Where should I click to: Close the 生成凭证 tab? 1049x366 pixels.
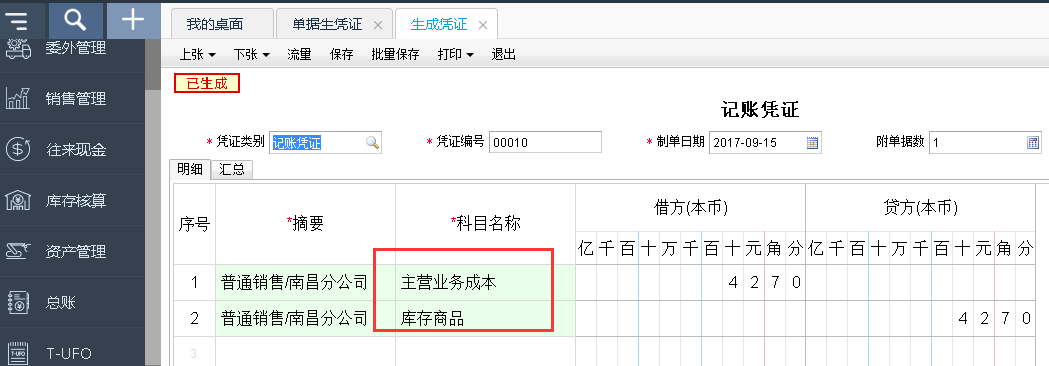click(x=482, y=25)
